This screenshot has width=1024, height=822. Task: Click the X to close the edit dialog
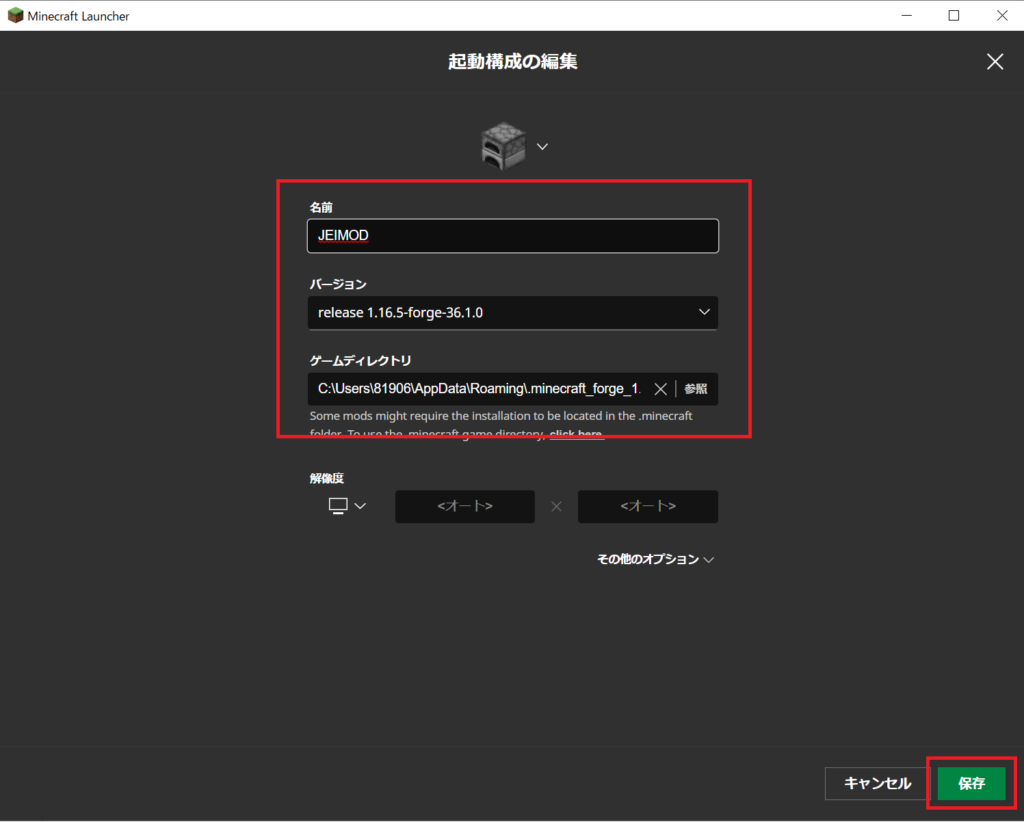tap(995, 61)
